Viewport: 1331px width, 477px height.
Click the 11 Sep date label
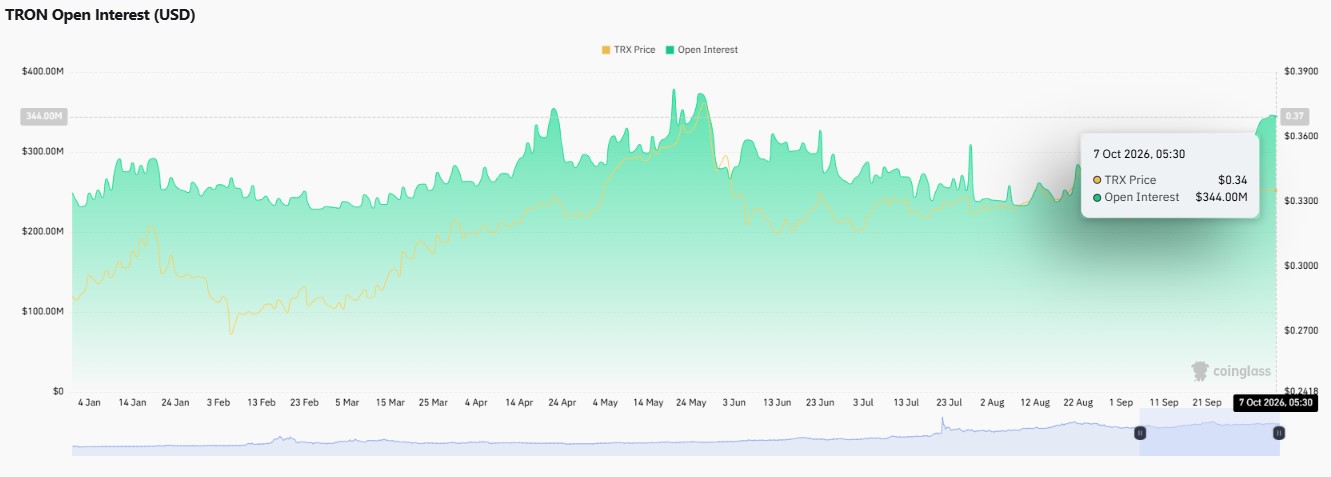point(1164,402)
